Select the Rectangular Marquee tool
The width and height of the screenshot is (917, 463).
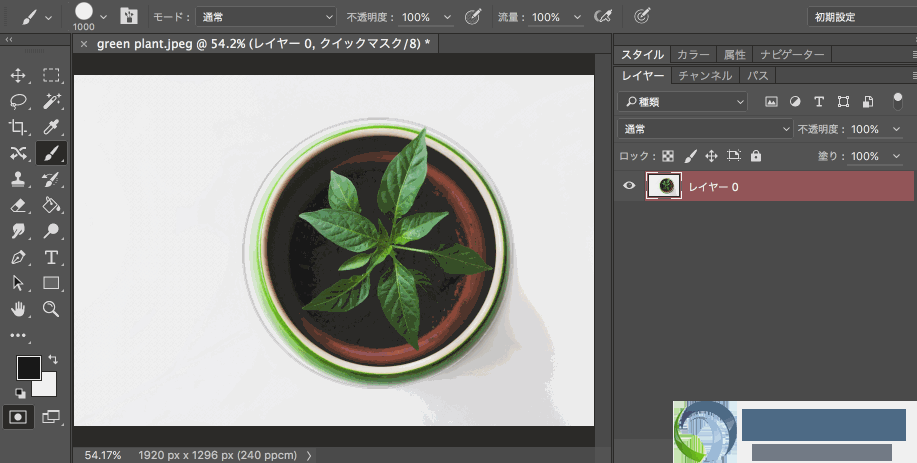point(51,75)
